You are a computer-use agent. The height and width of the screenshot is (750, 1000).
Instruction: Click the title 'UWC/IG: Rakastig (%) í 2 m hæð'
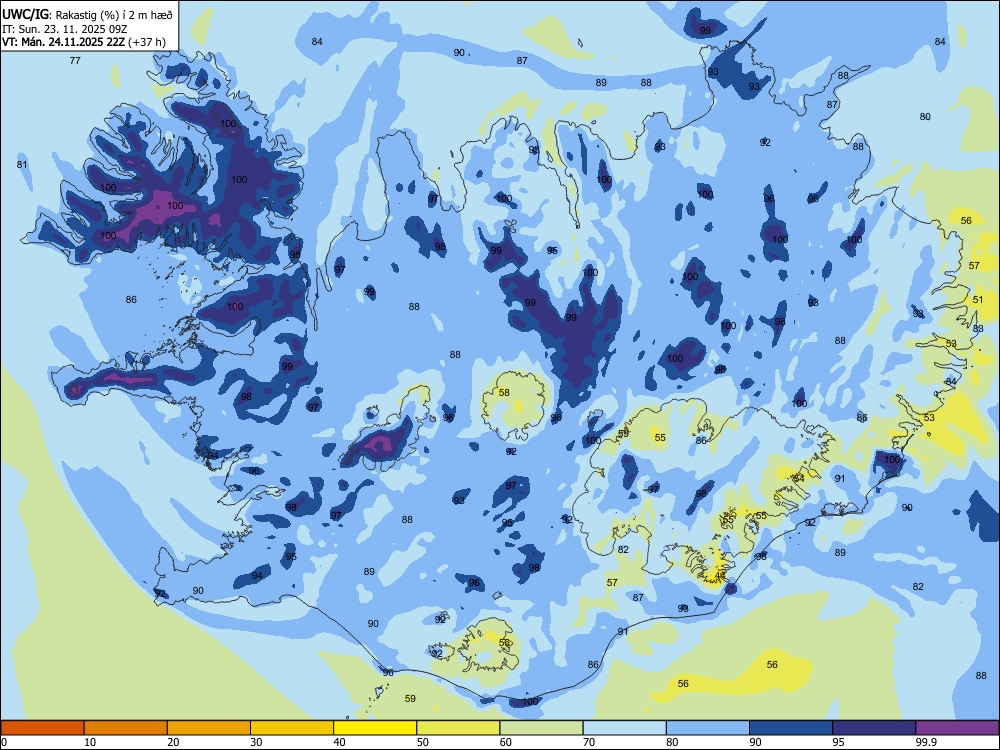(x=87, y=15)
